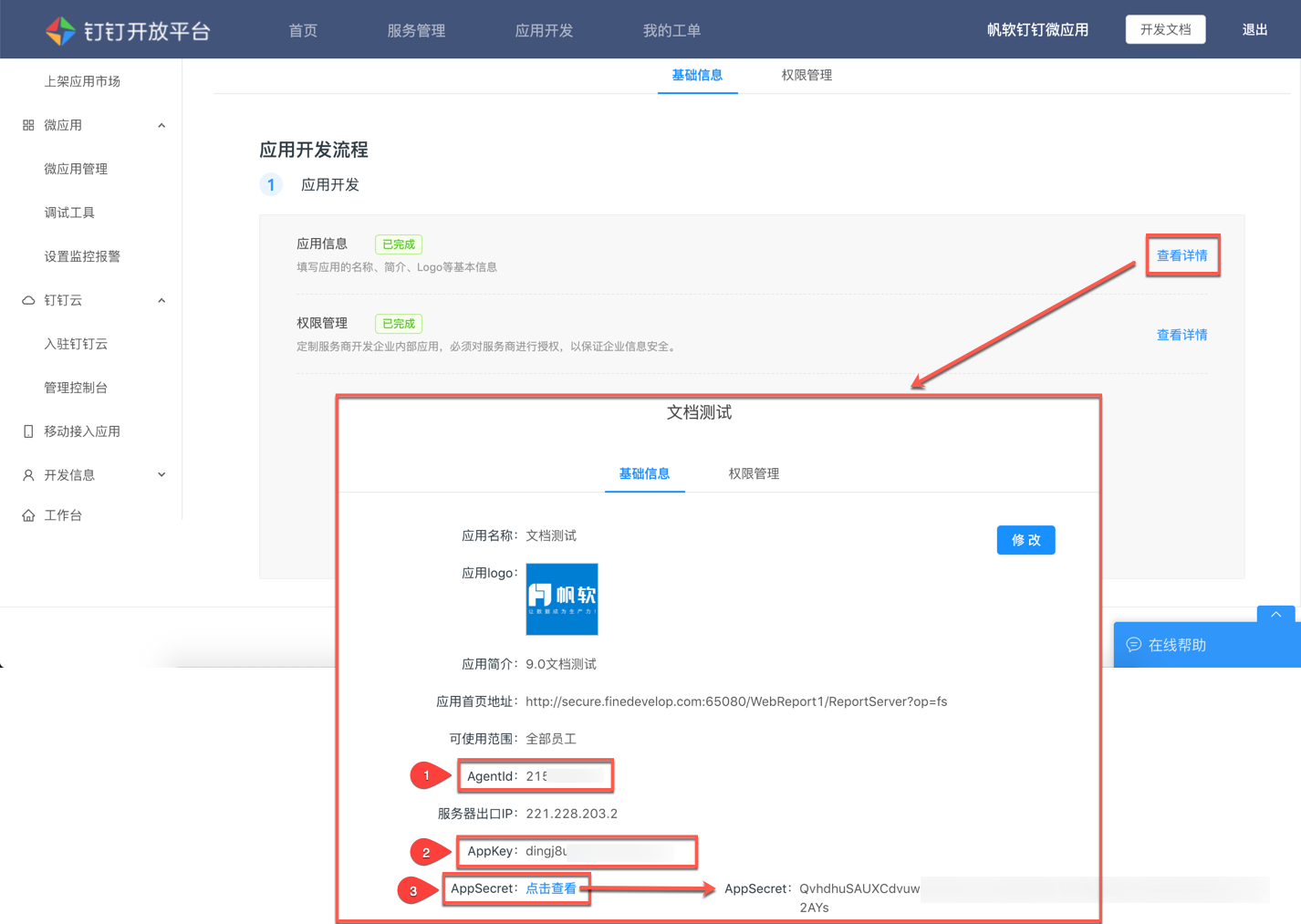Switch to 权限管理 tab in 文档测试 panel
This screenshot has height=924, width=1301.
[x=754, y=474]
